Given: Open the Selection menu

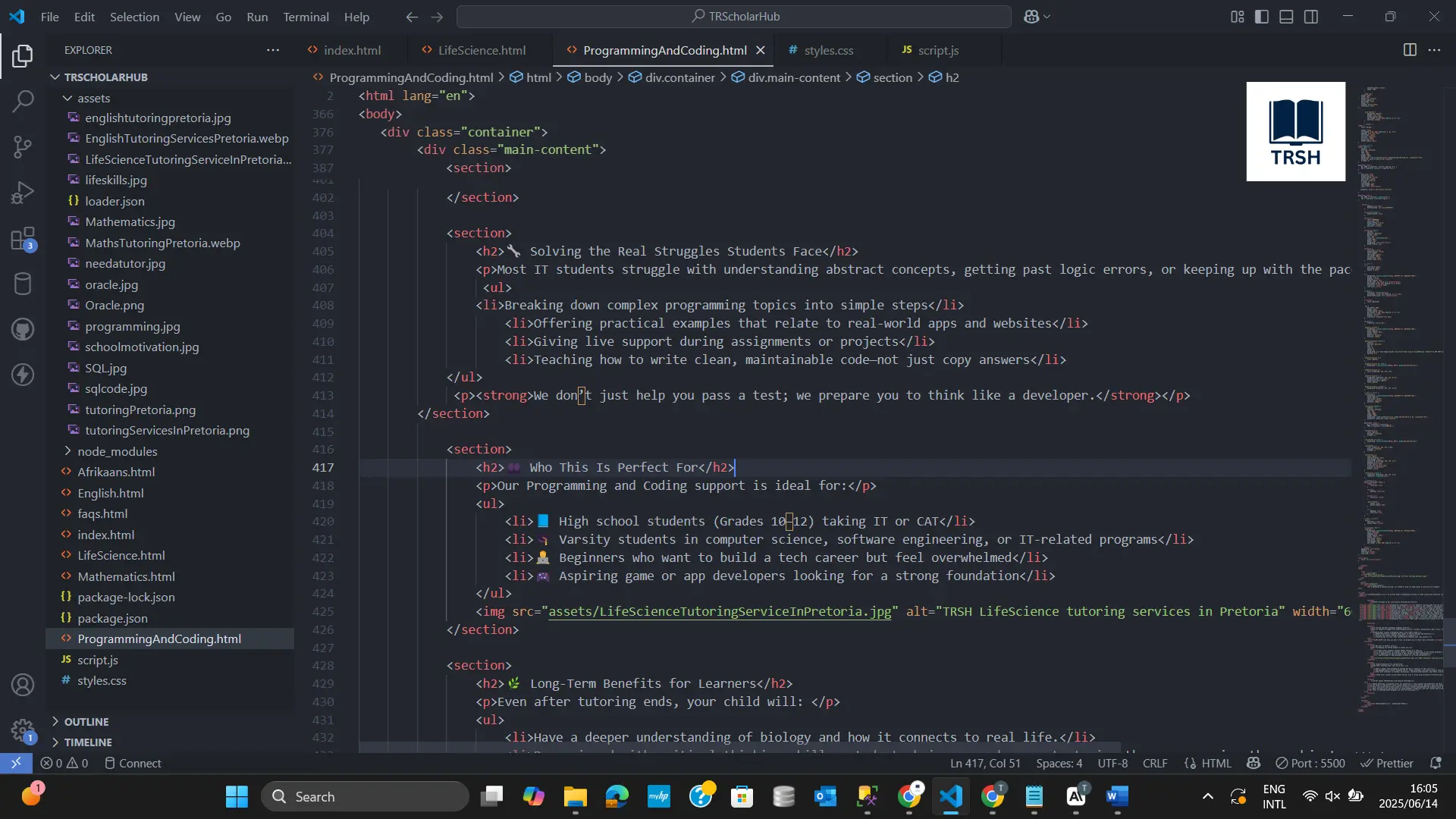Looking at the screenshot, I should pyautogui.click(x=134, y=17).
